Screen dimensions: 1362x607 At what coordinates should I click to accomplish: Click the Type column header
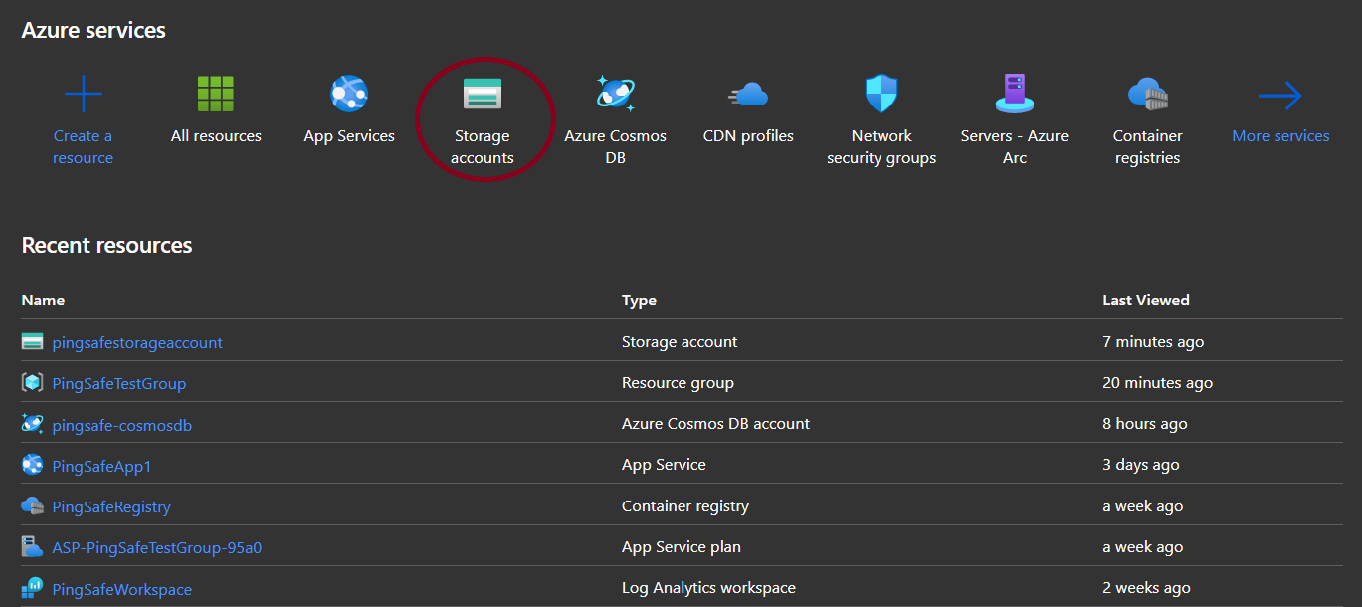639,300
